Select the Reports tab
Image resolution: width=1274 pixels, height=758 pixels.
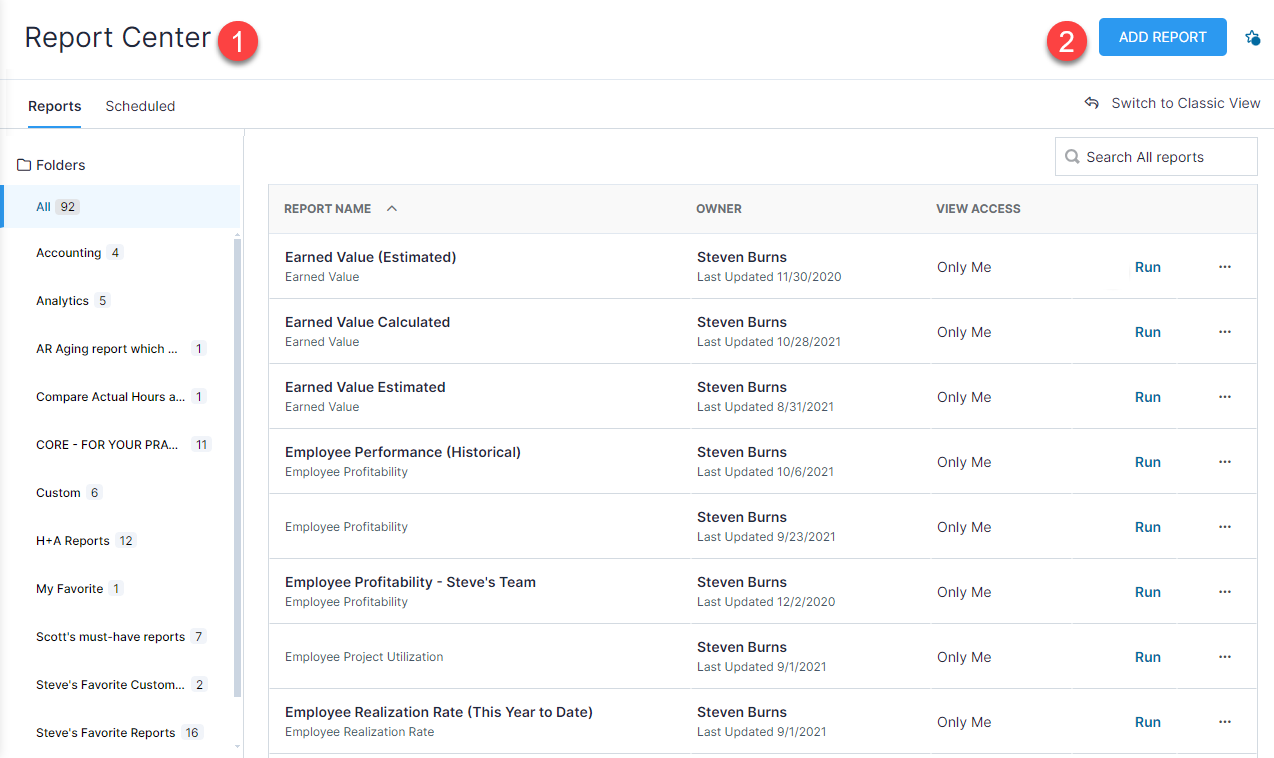point(54,106)
